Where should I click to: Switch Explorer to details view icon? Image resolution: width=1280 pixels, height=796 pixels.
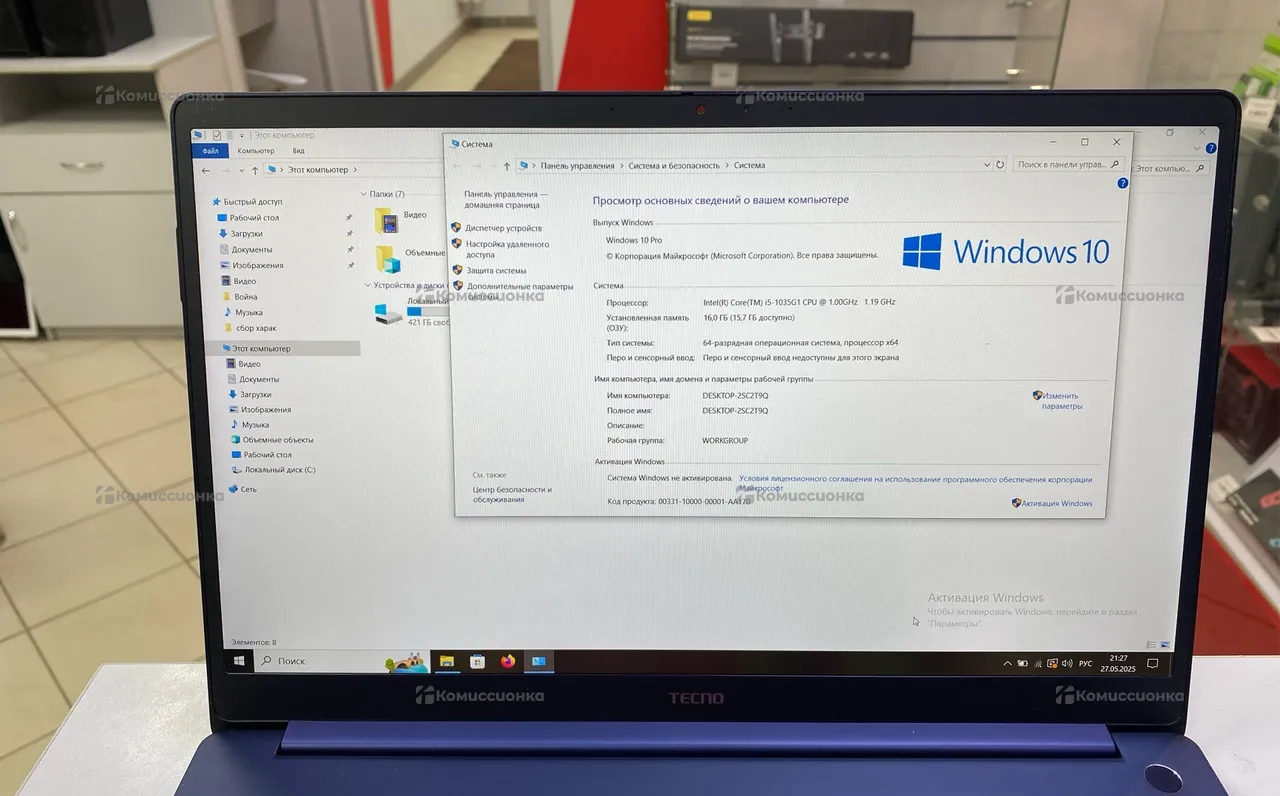point(1152,644)
